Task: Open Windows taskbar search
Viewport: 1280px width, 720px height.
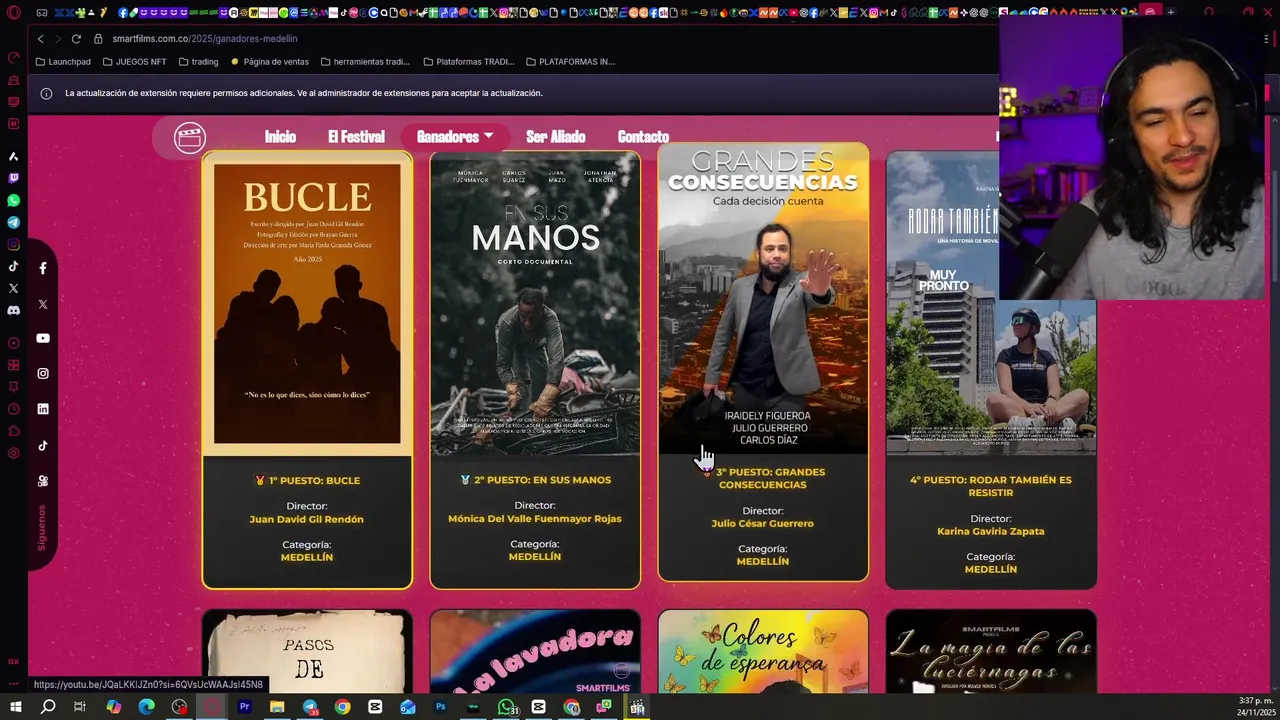Action: click(48, 707)
